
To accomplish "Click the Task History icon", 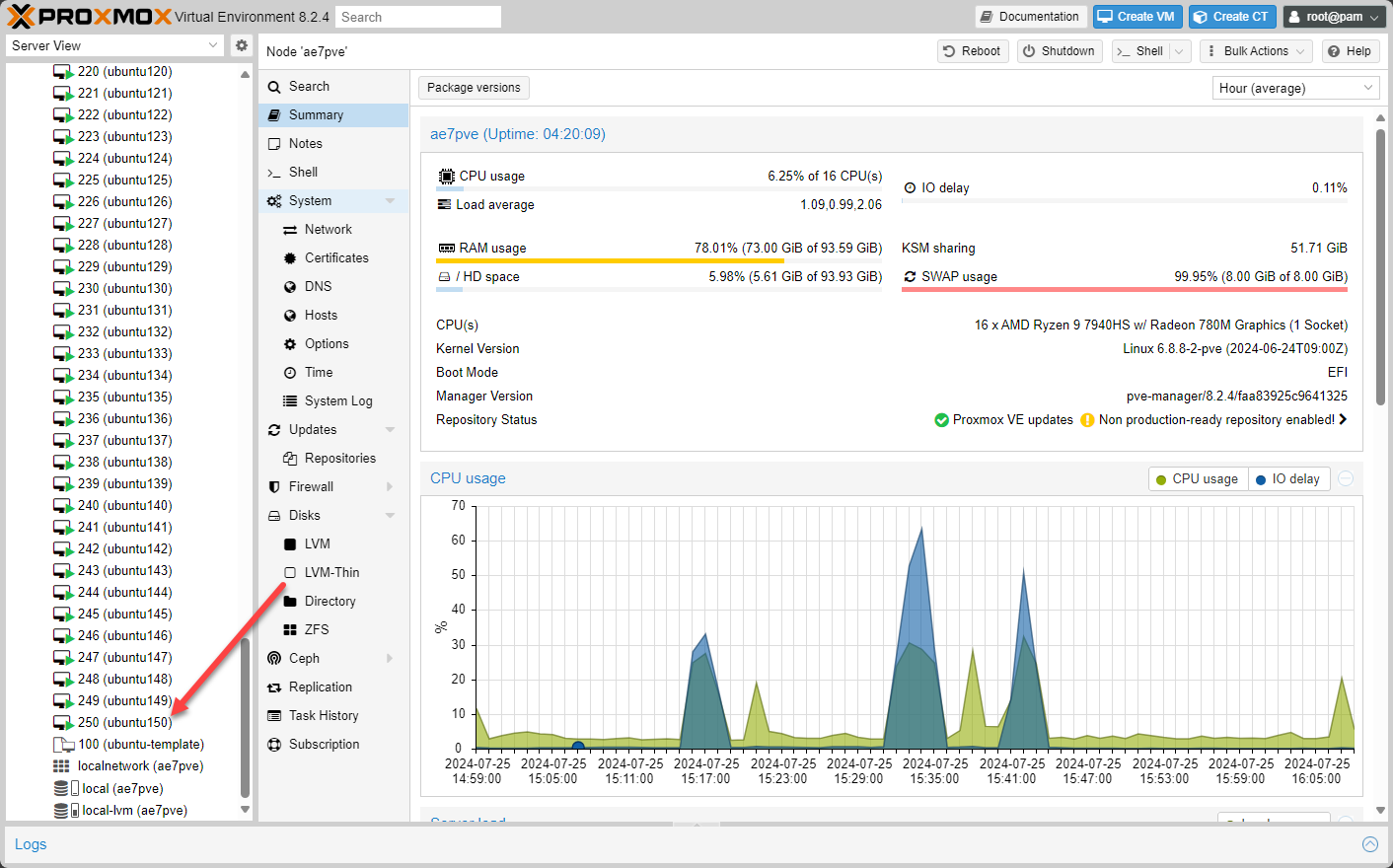I will pyautogui.click(x=274, y=715).
